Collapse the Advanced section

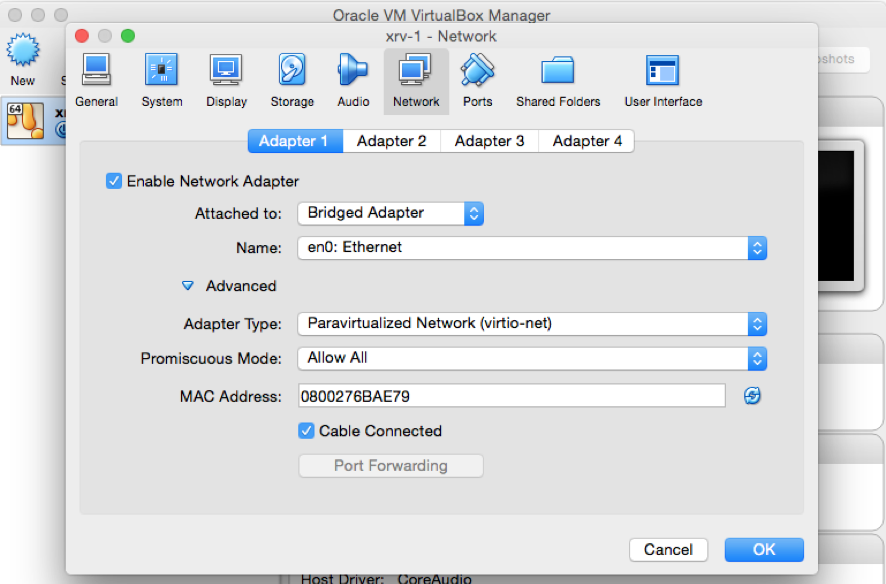click(188, 286)
